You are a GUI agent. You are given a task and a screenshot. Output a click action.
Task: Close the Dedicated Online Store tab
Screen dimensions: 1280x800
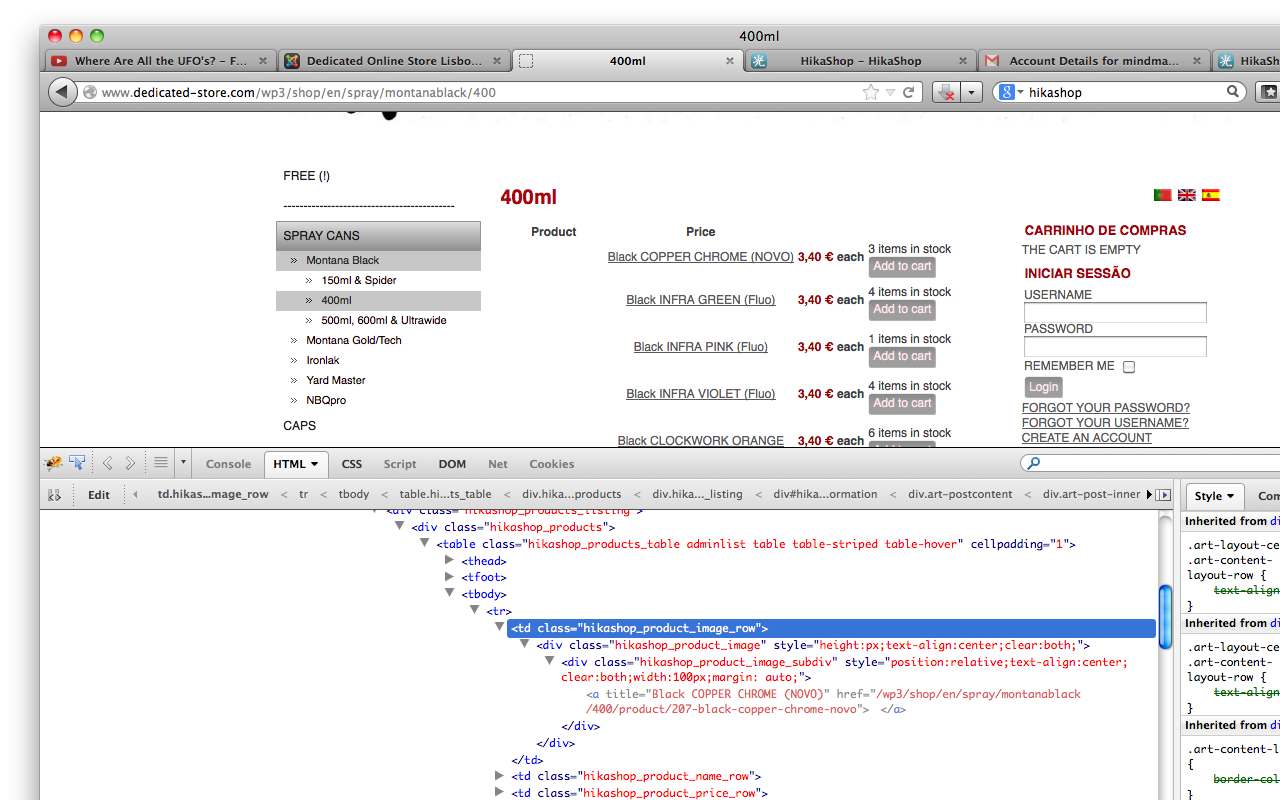[x=497, y=61]
